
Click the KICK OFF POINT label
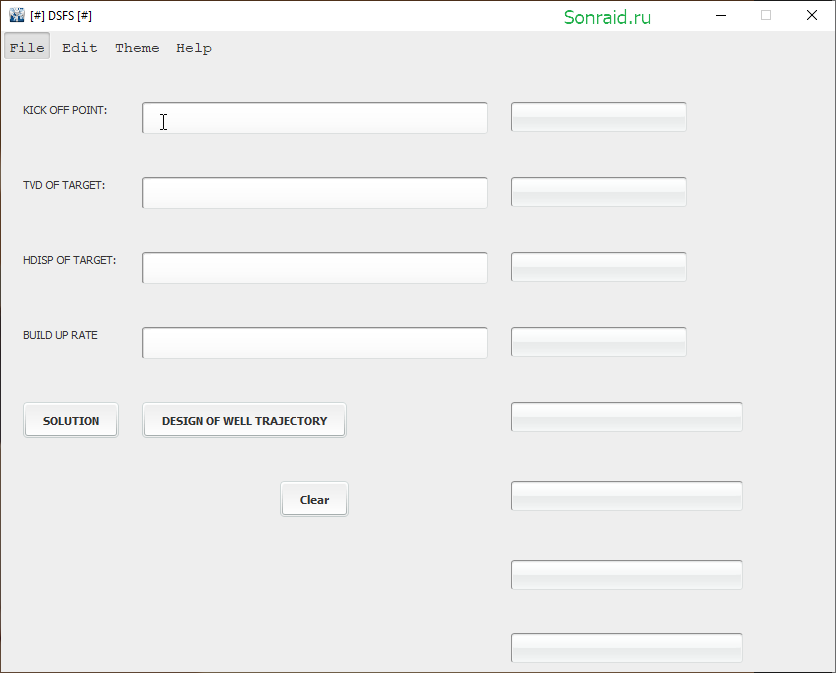click(65, 110)
